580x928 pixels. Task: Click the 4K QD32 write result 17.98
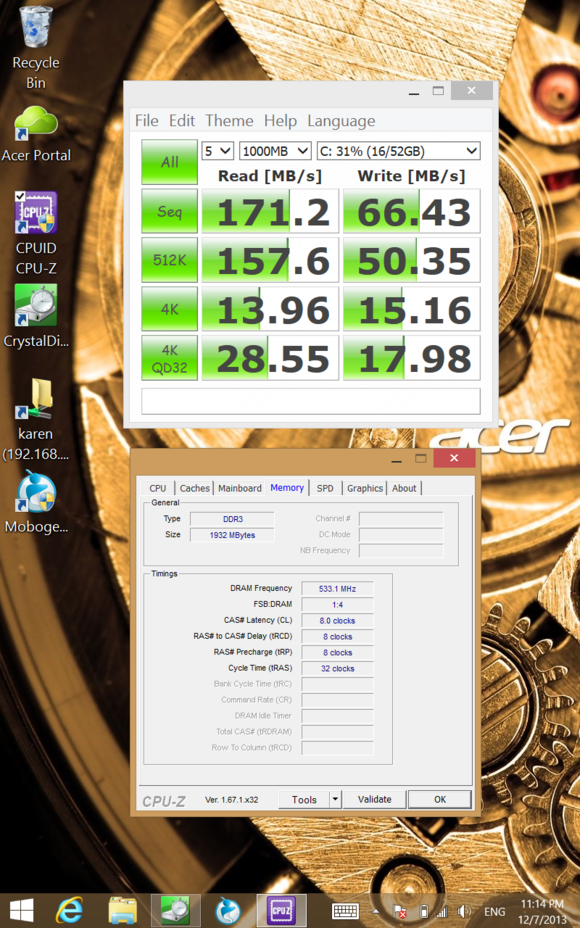click(412, 358)
